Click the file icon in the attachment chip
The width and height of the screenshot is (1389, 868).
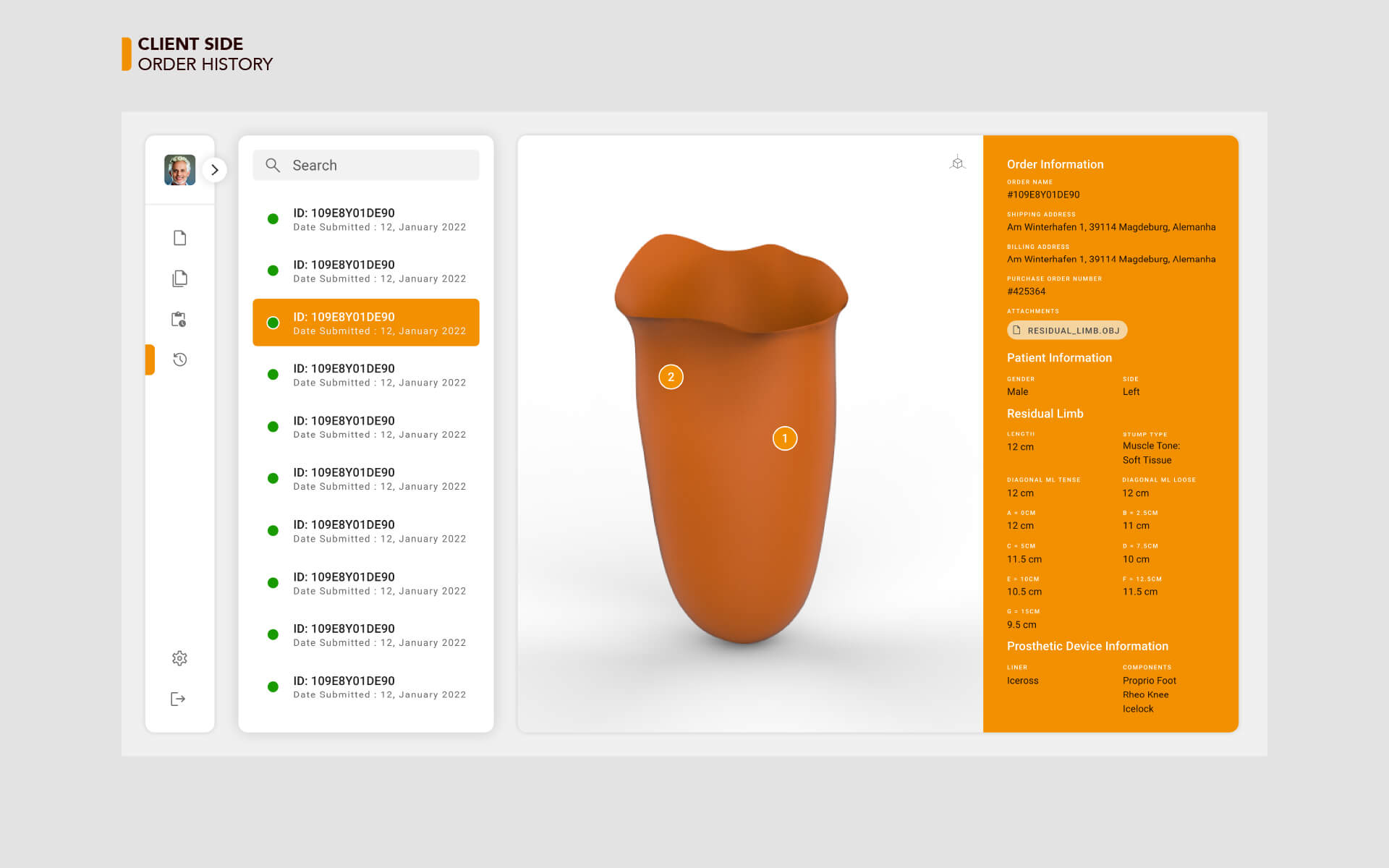(x=1016, y=331)
